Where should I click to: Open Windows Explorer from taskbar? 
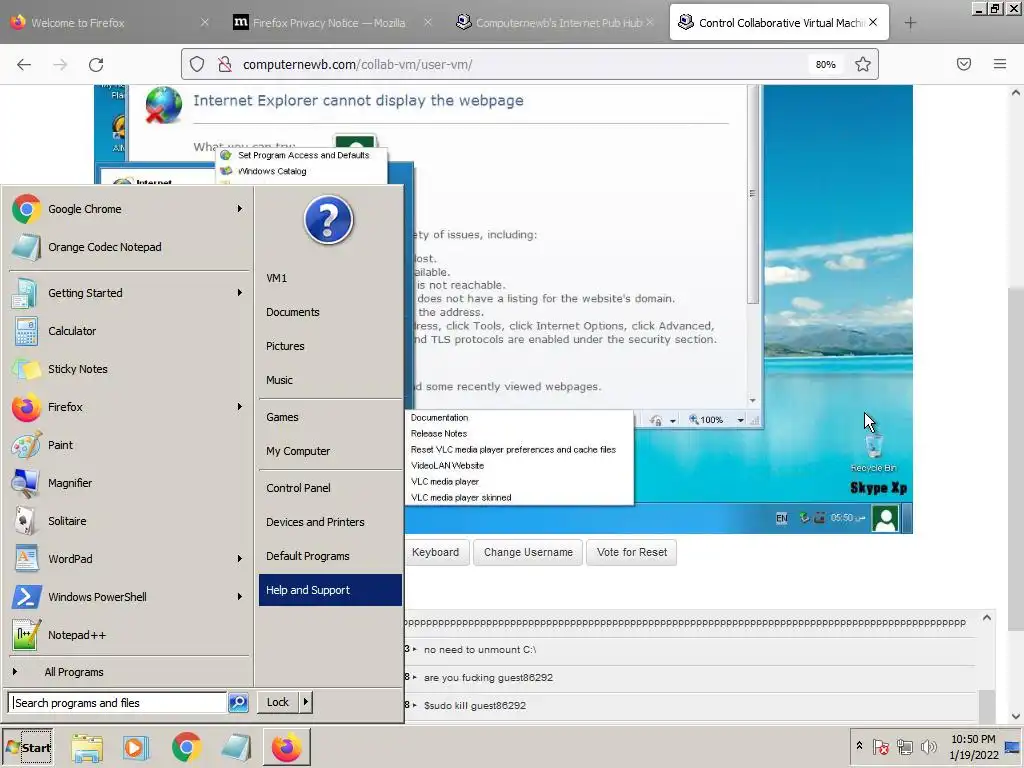click(87, 748)
